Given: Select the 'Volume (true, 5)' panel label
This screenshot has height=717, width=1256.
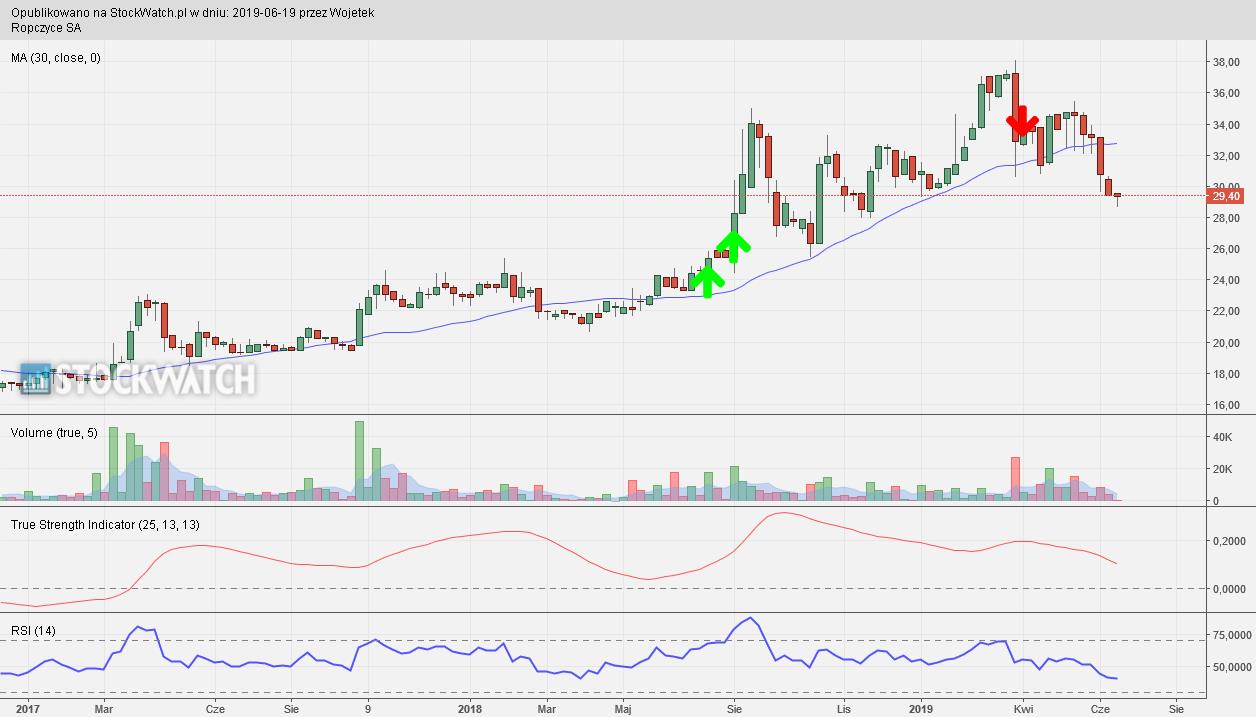Looking at the screenshot, I should (x=53, y=432).
